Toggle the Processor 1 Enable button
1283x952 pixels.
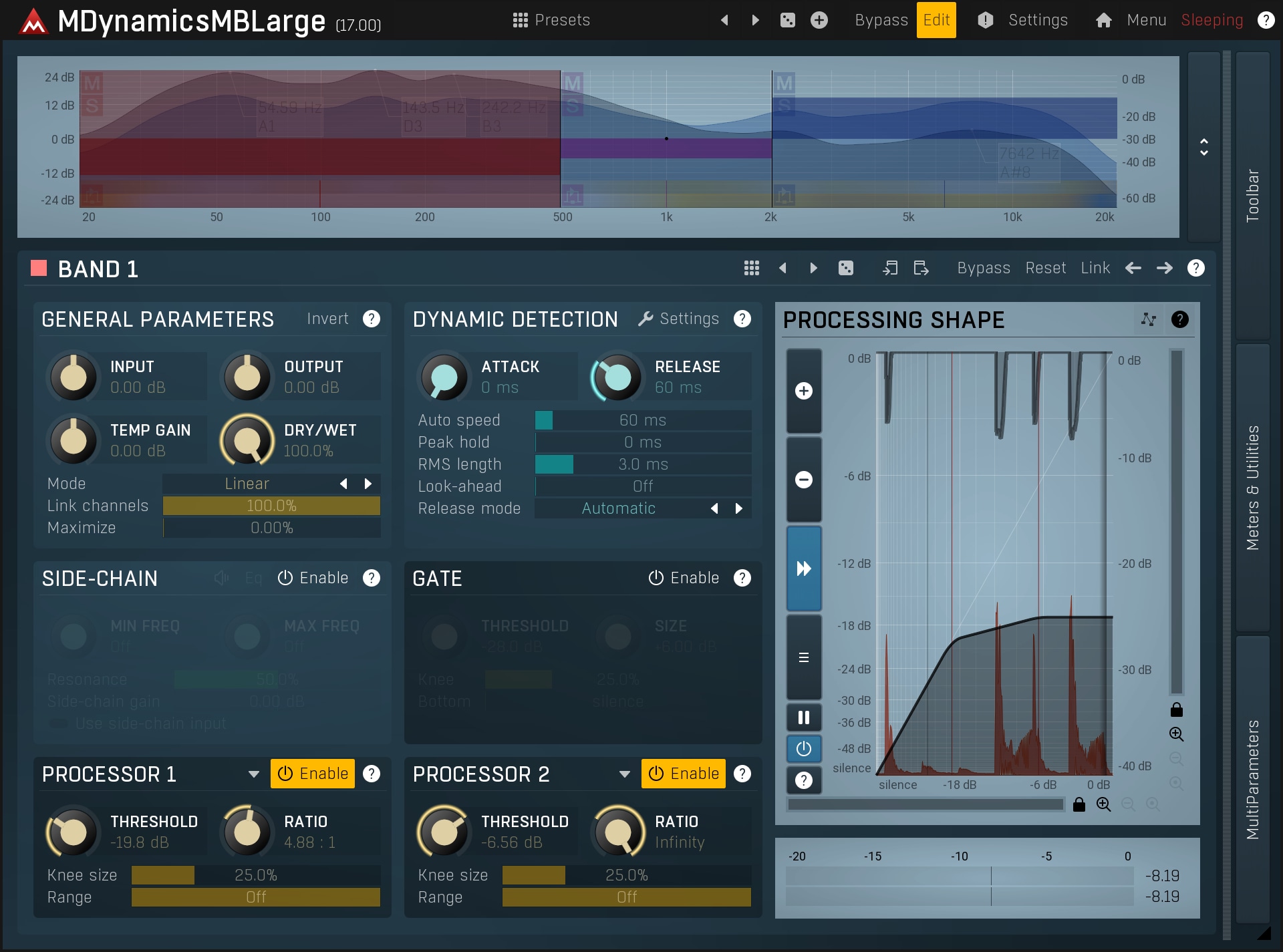[x=312, y=774]
